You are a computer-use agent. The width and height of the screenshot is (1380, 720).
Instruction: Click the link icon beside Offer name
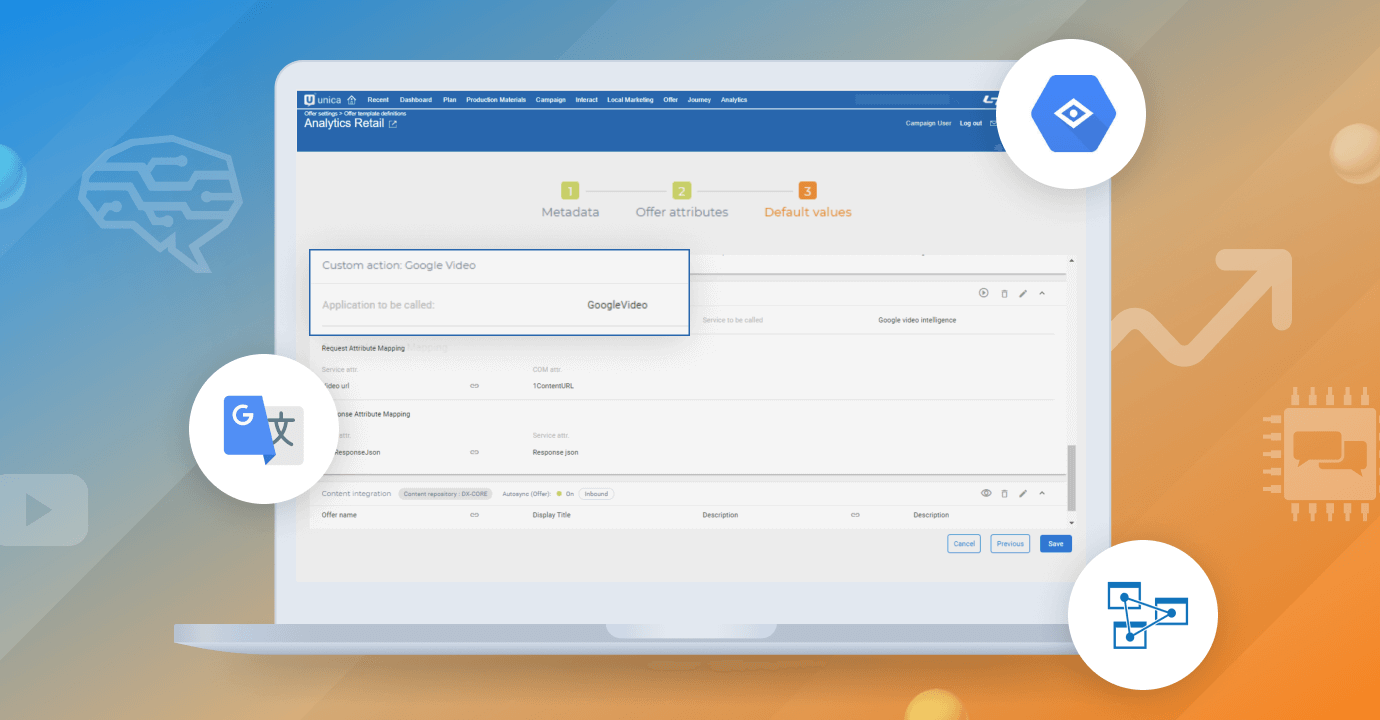[x=474, y=515]
